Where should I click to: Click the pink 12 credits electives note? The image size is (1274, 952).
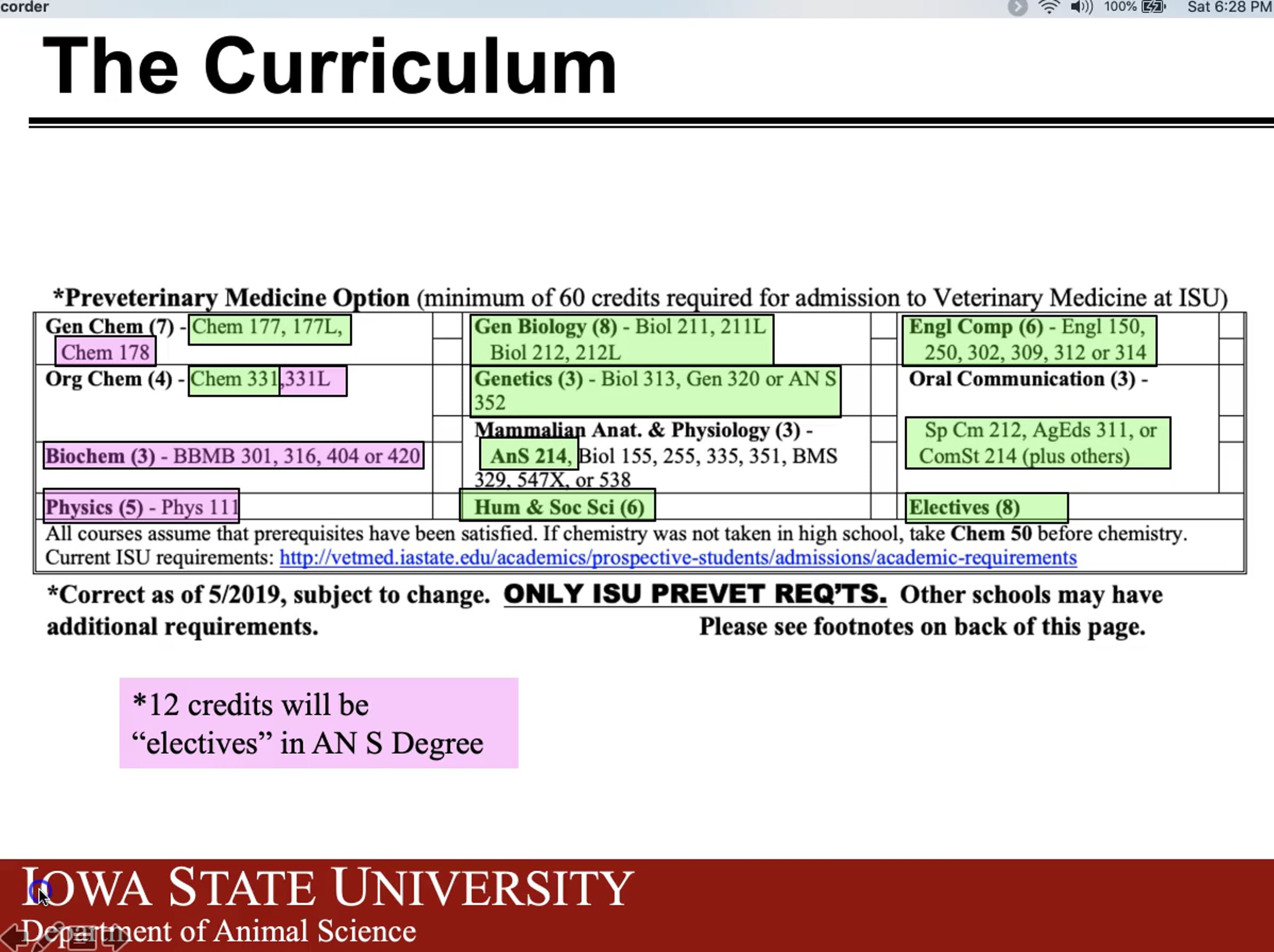318,723
